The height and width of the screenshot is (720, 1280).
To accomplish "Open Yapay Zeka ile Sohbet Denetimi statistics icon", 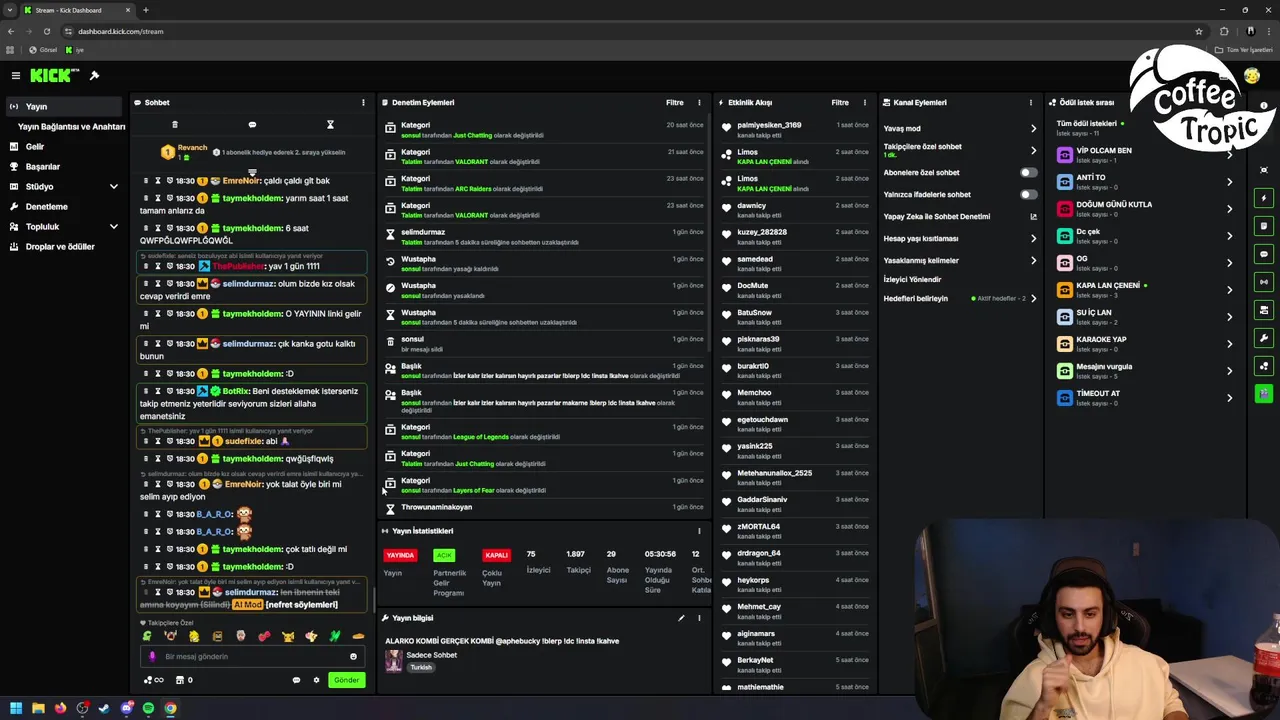I will (1033, 217).
